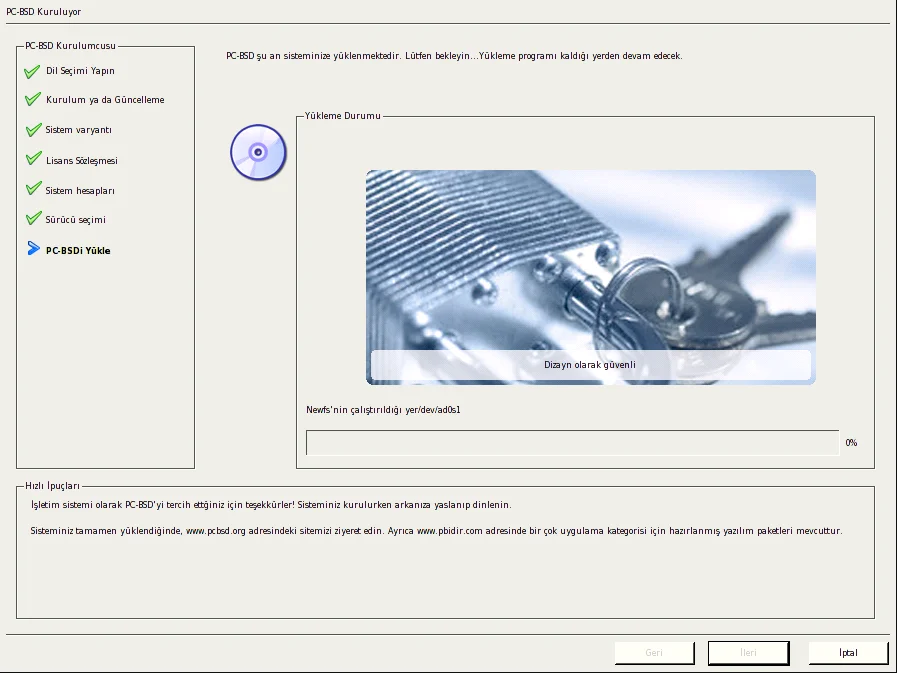
Task: Click the Yükleme Durumu group title
Action: [343, 116]
